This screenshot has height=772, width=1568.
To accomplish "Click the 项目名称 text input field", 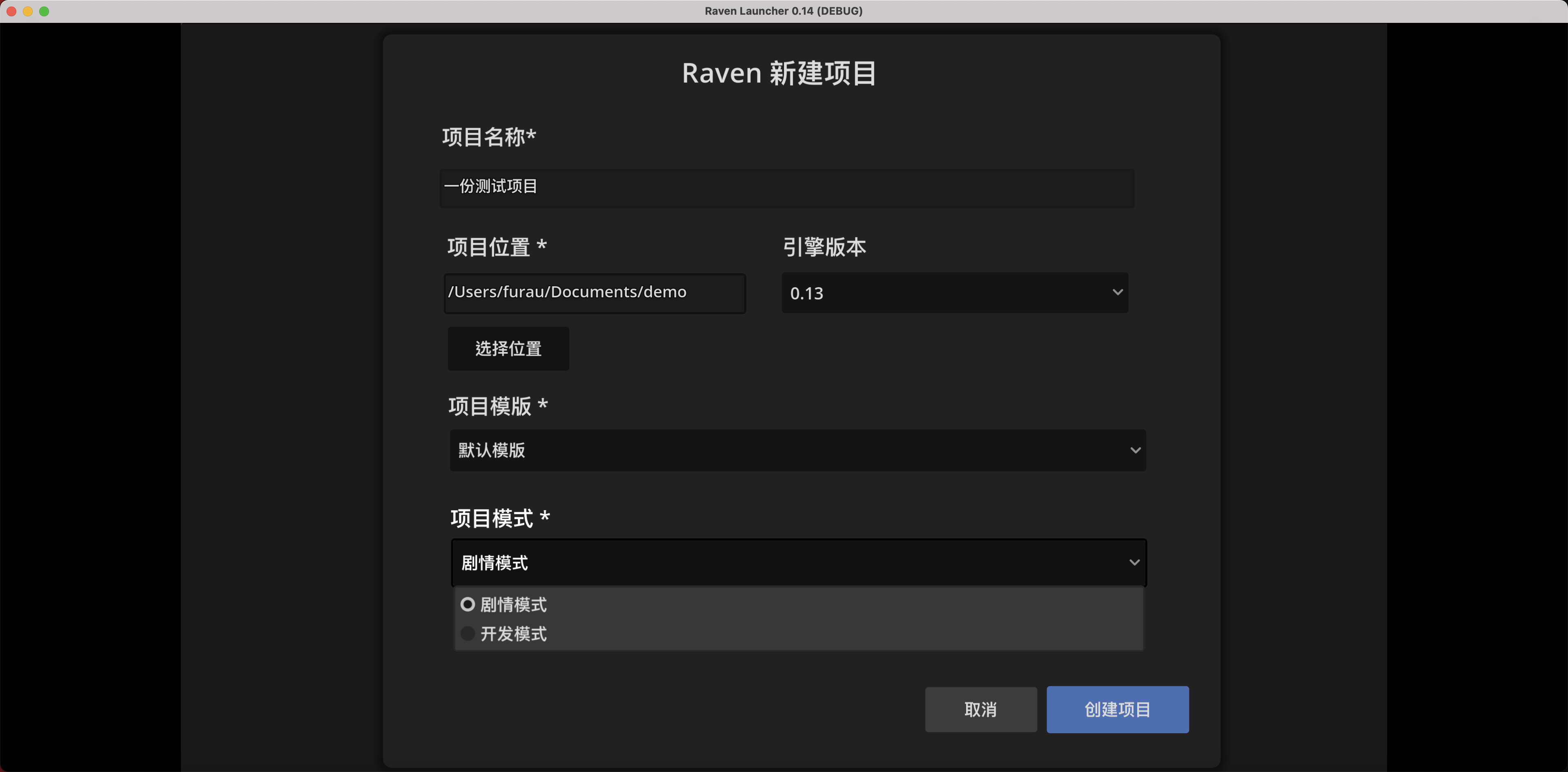I will tap(786, 187).
